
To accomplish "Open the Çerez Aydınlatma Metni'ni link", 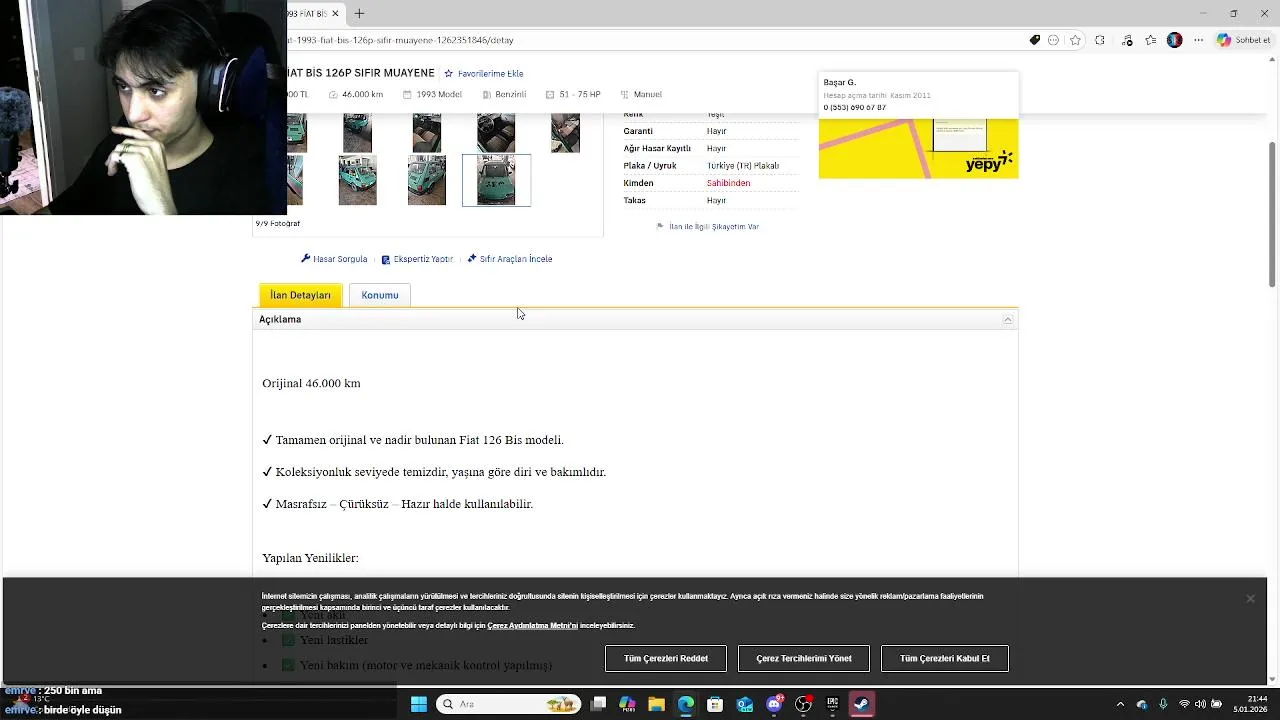I will point(532,626).
